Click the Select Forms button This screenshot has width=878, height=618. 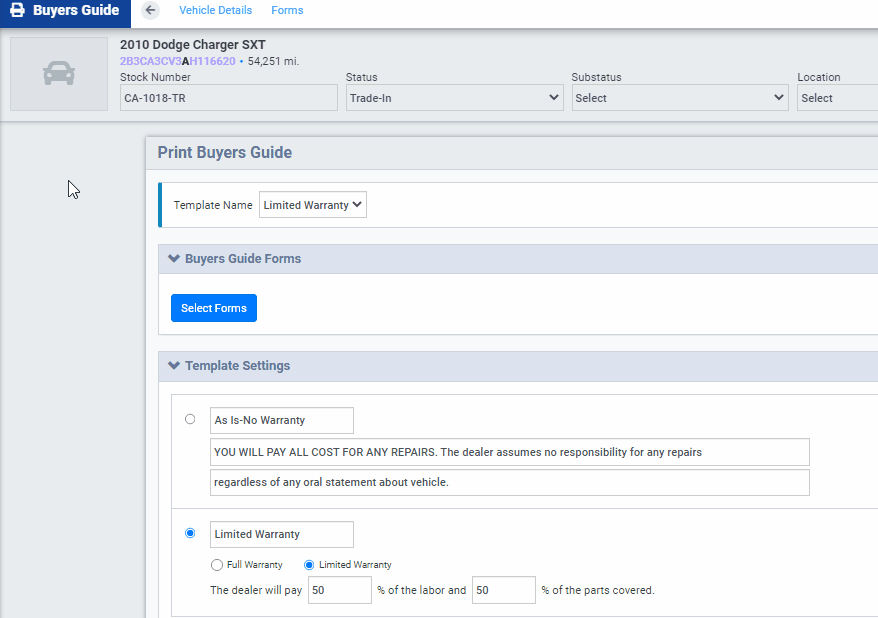tap(213, 307)
